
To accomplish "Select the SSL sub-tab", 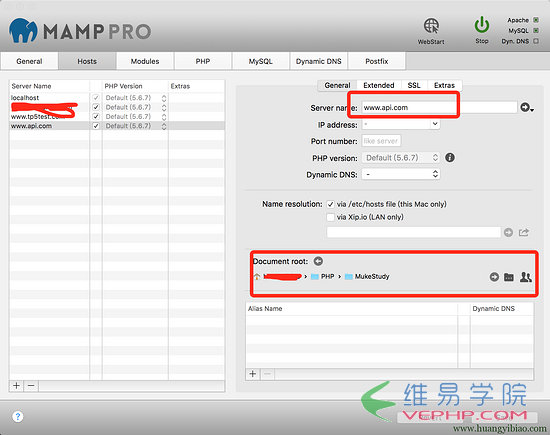I will click(414, 85).
